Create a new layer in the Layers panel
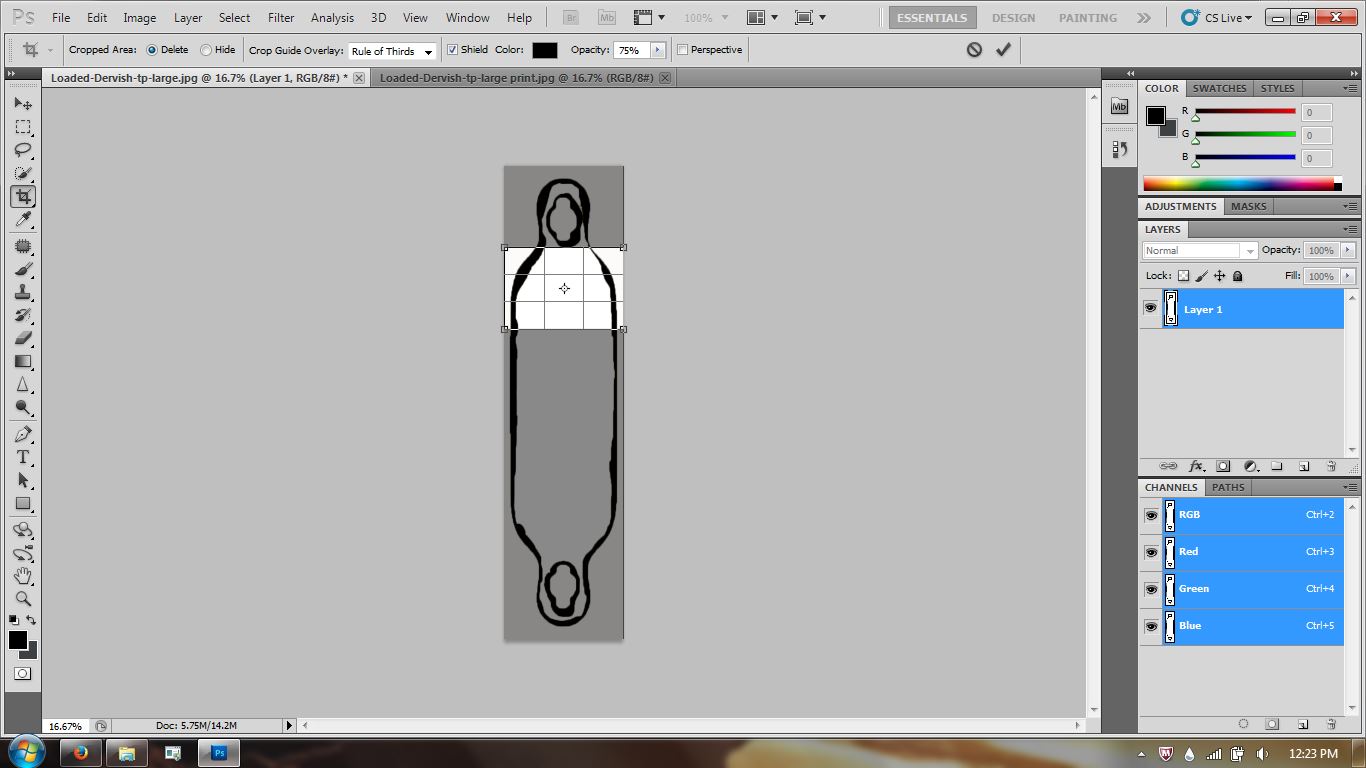Screen dimensions: 1366x768 [x=1304, y=466]
